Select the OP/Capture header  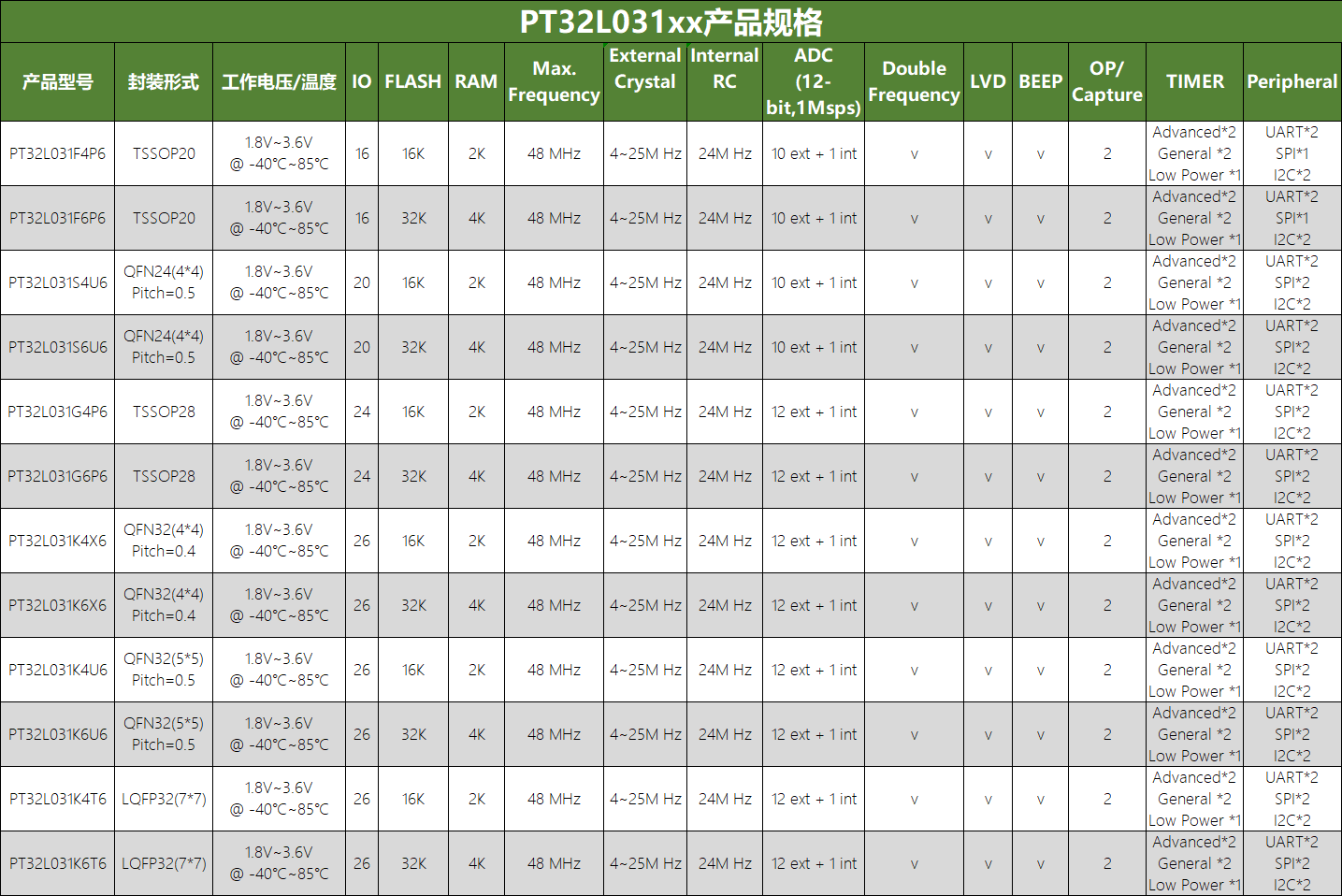tap(1107, 81)
